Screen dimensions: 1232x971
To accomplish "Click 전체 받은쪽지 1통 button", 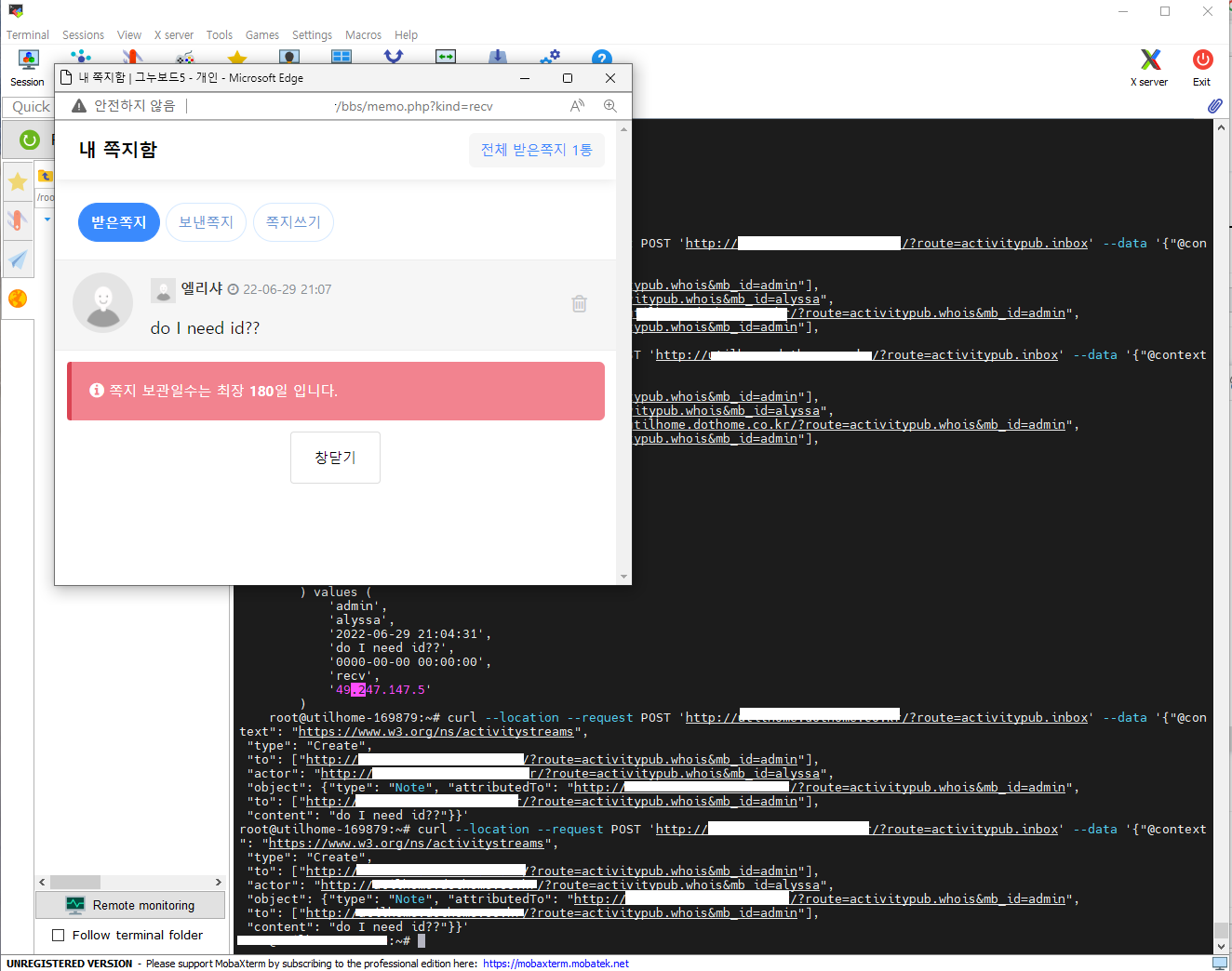I will point(537,150).
